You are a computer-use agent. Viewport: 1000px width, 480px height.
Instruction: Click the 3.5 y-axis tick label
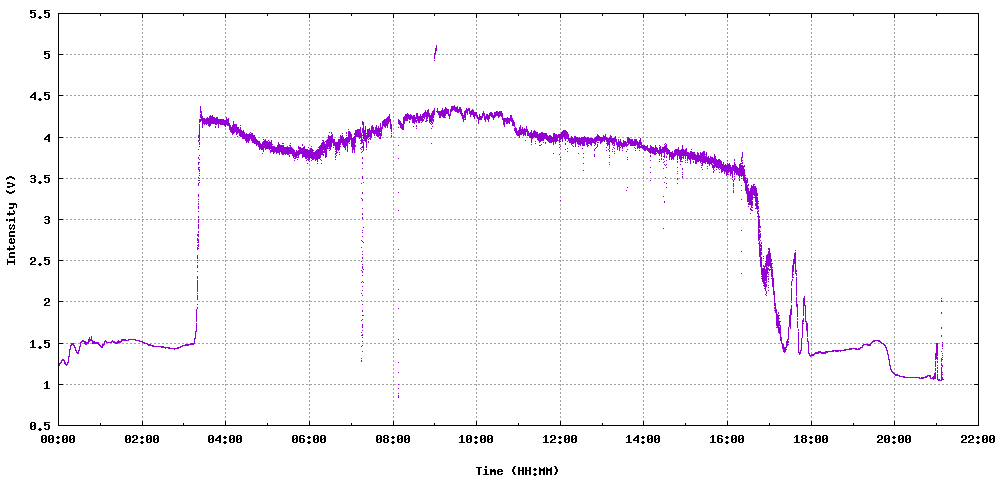[x=40, y=178]
